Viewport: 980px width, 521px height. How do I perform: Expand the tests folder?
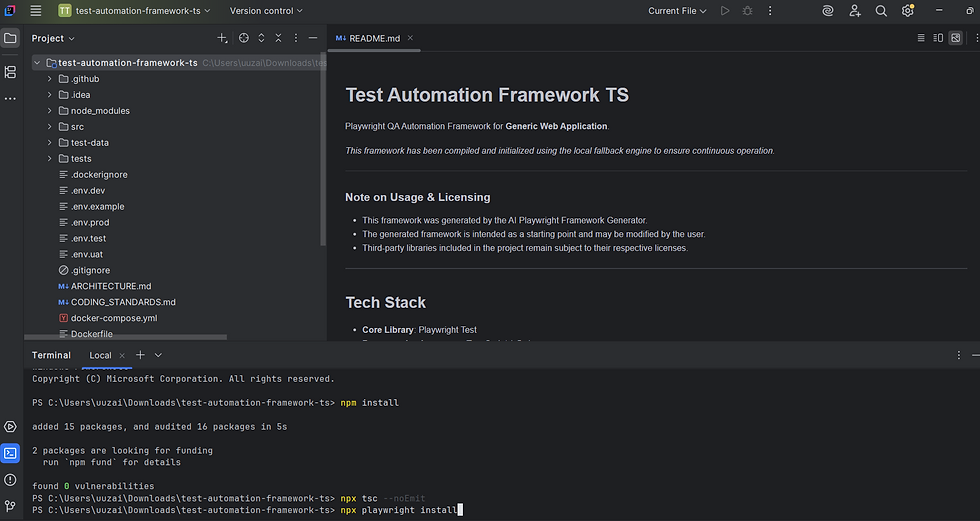49,159
